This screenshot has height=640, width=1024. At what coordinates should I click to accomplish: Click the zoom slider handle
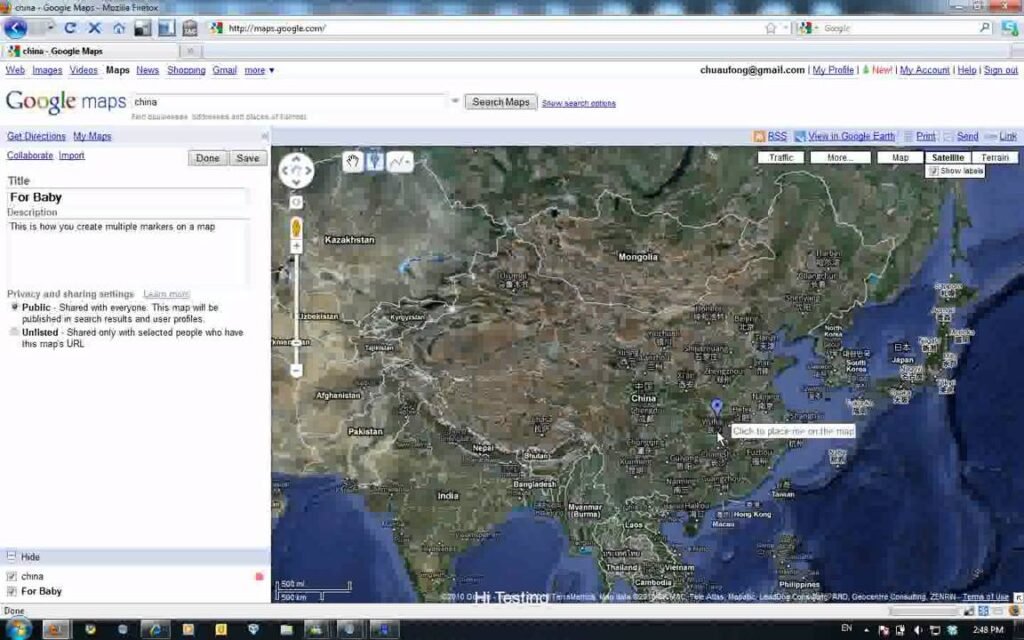(x=296, y=343)
